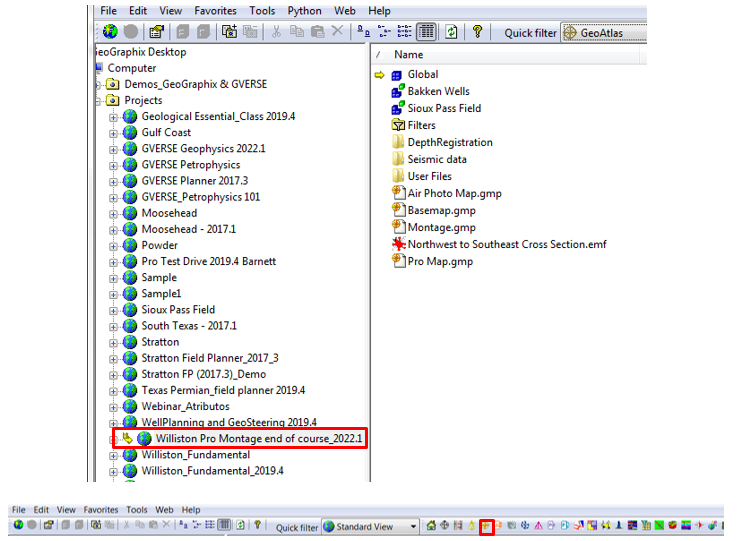Expand the Sioux Pass Field project in the tree
The width and height of the screenshot is (737, 541).
[113, 311]
